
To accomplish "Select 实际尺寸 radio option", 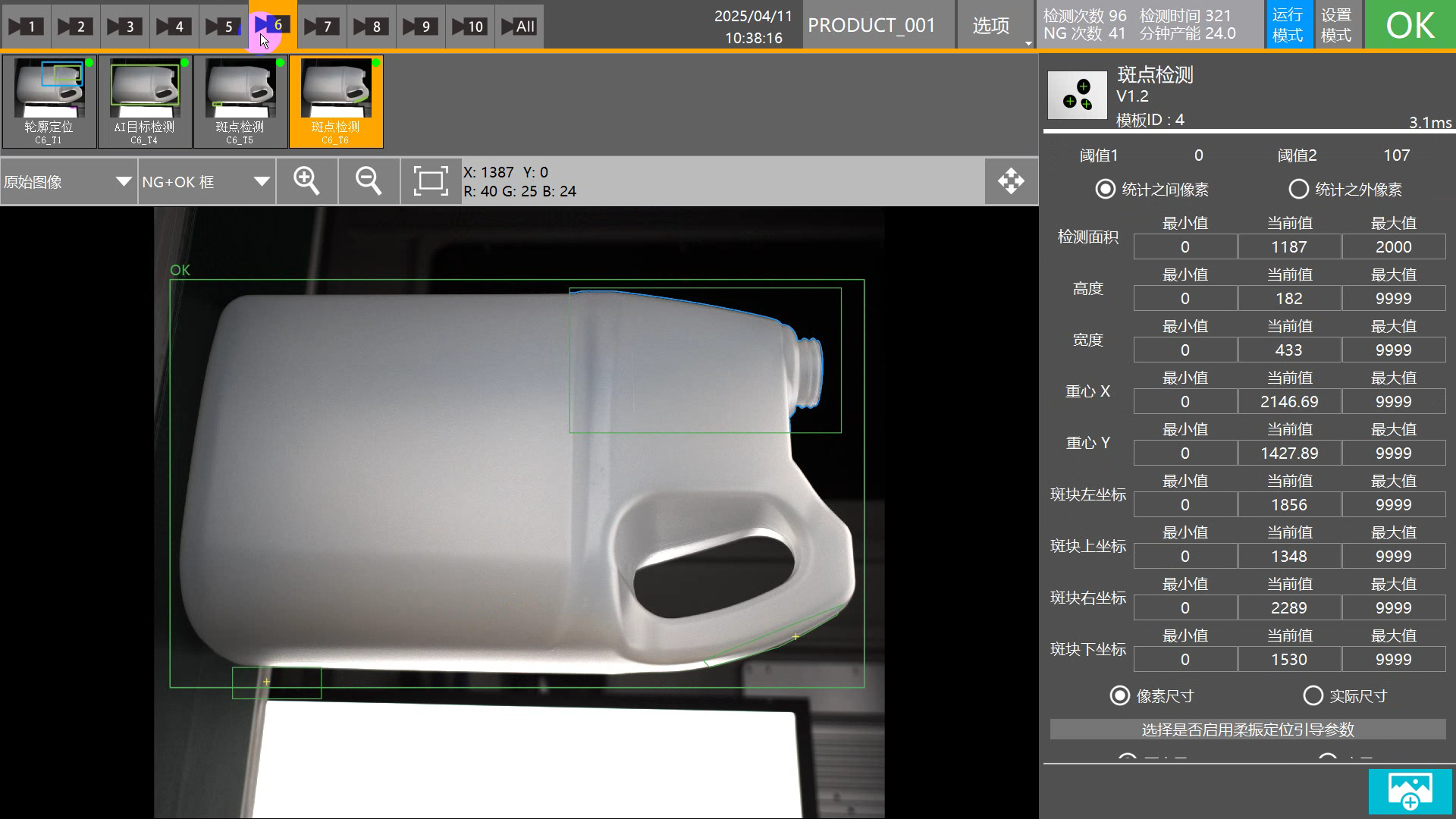I will (x=1313, y=695).
